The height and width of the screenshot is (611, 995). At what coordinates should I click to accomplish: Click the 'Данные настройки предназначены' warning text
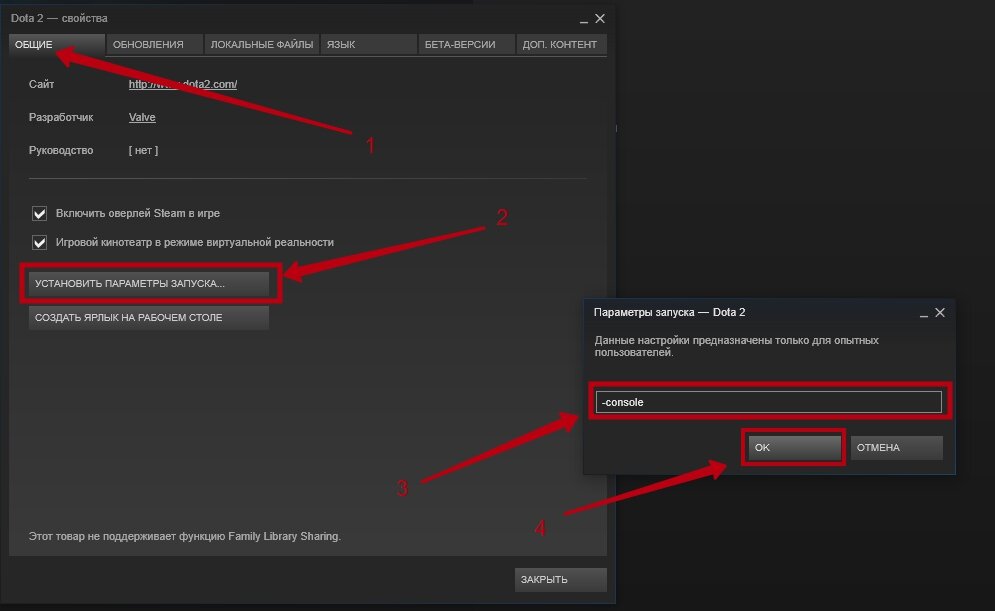point(736,346)
